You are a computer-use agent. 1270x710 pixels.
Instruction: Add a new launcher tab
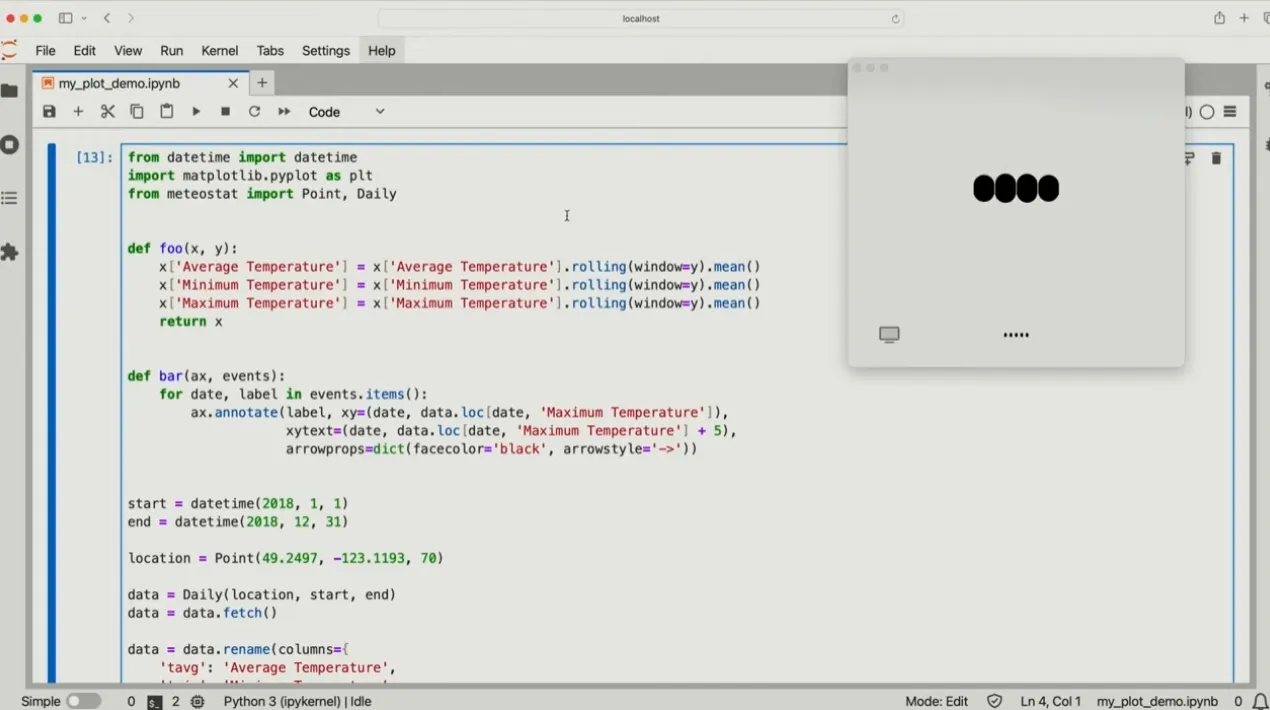tap(262, 83)
